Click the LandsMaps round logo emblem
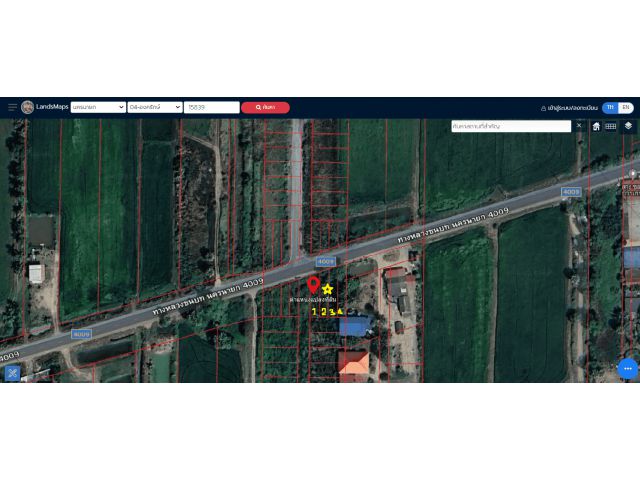Image resolution: width=640 pixels, height=480 pixels. pos(27,107)
